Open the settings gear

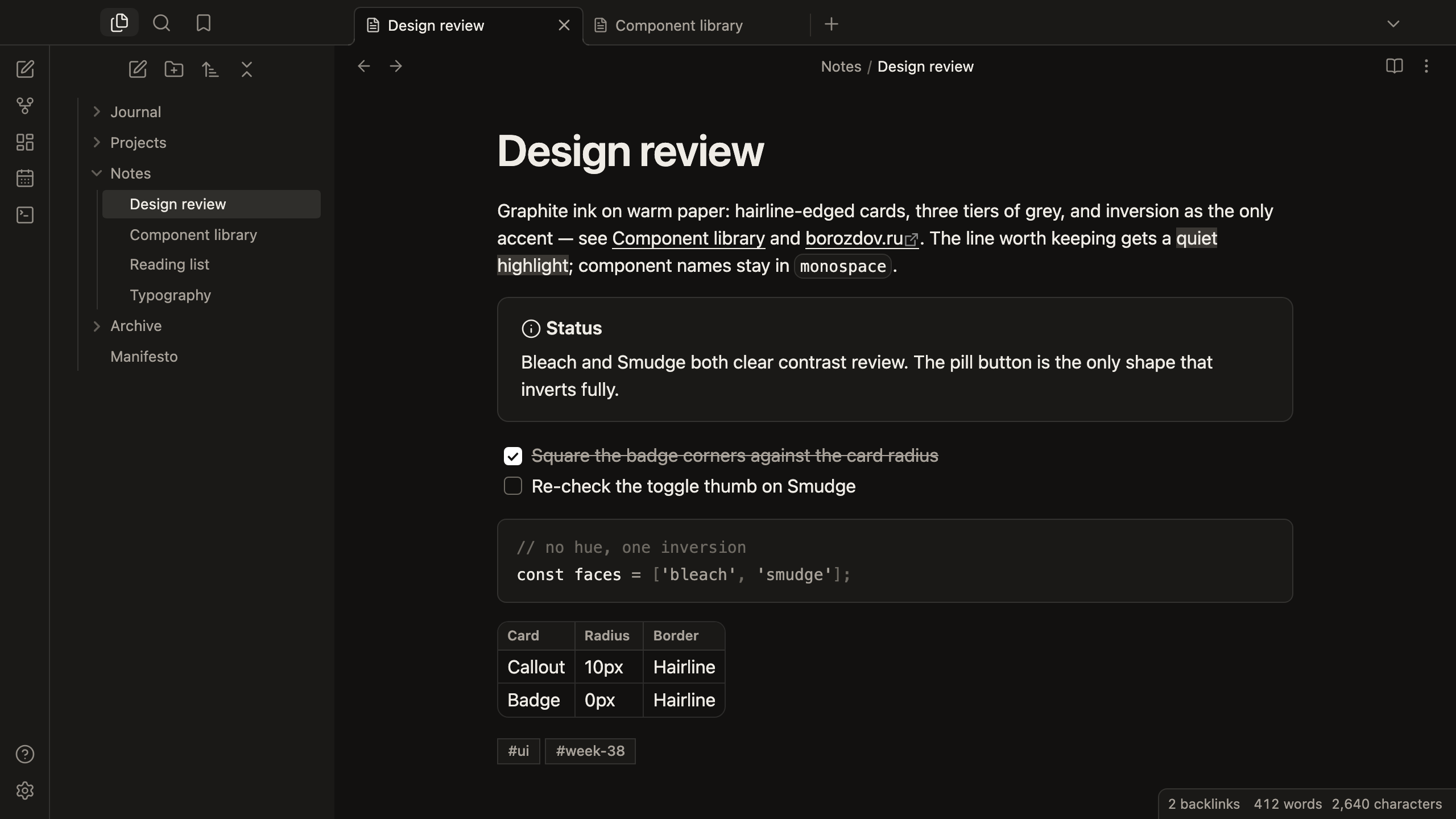pos(25,791)
